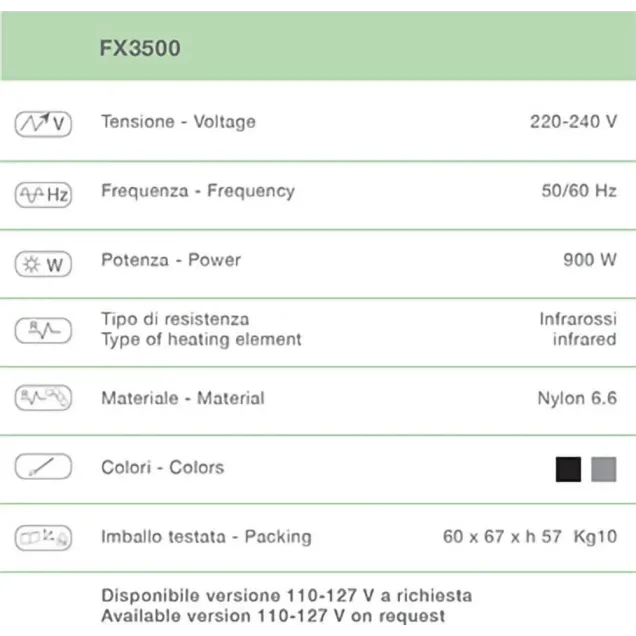Image resolution: width=636 pixels, height=636 pixels.
Task: Click the 900 W value
Action: (x=590, y=260)
